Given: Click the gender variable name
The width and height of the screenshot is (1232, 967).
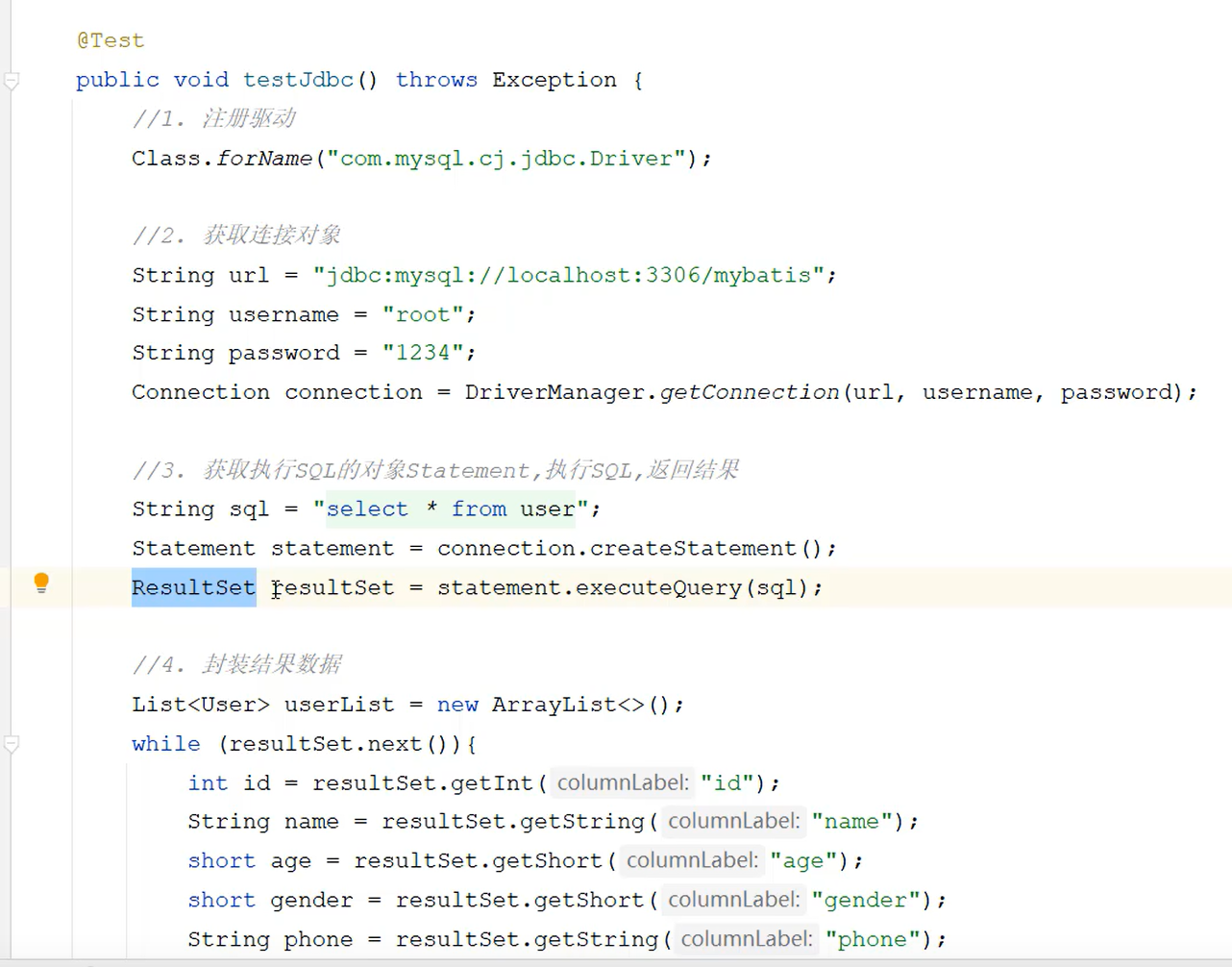Looking at the screenshot, I should click(311, 901).
